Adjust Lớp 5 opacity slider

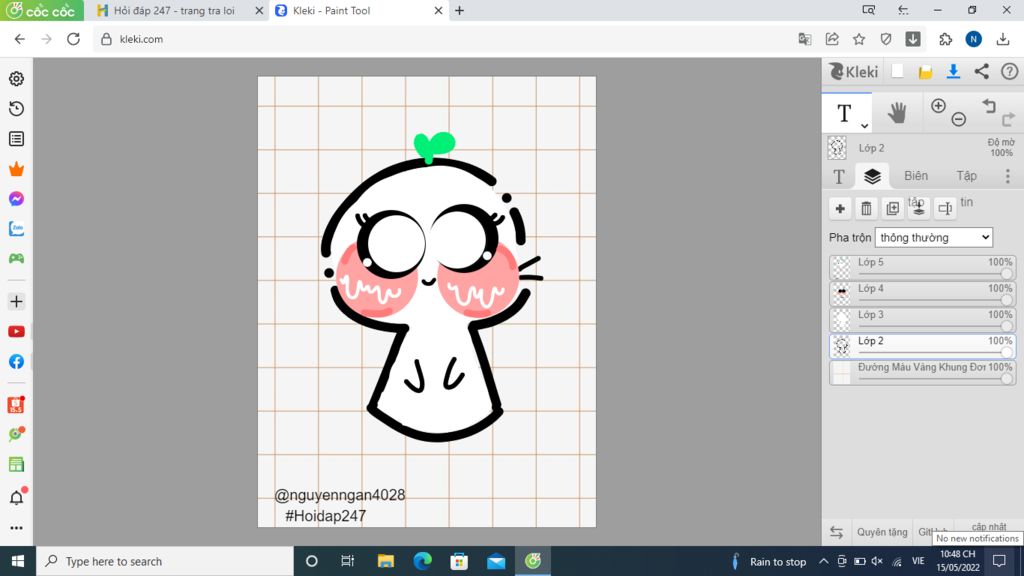[1007, 274]
